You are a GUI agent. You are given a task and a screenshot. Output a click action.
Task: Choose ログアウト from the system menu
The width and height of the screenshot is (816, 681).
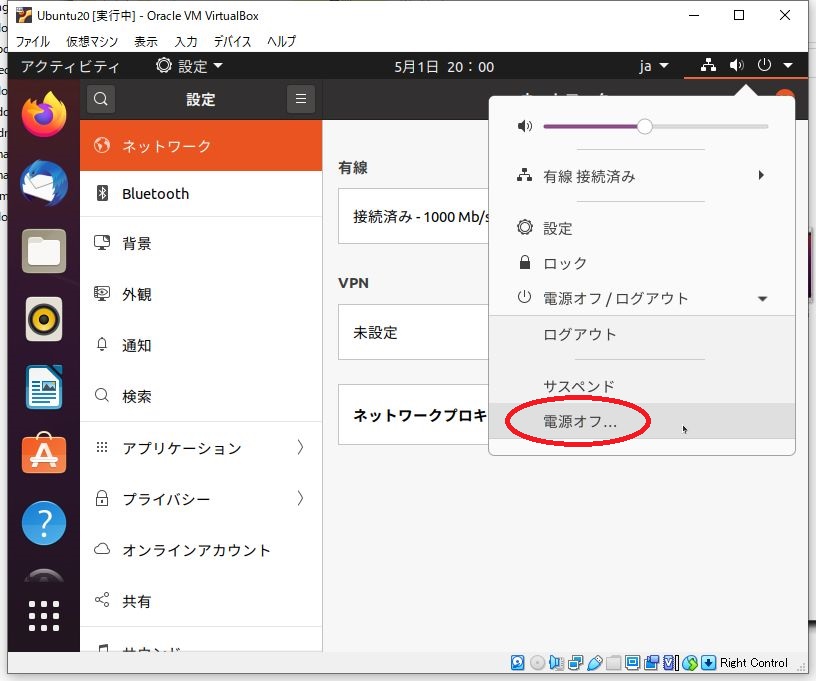pyautogui.click(x=642, y=334)
